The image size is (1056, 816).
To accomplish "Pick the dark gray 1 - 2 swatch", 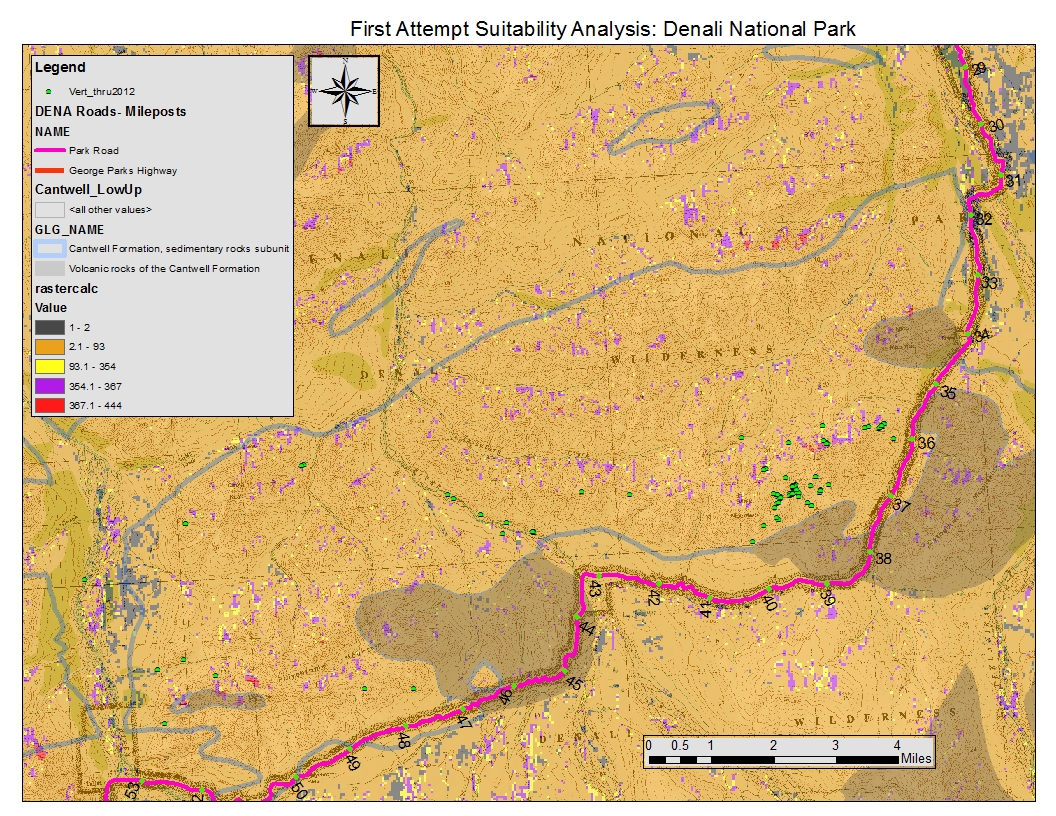I will pos(49,327).
